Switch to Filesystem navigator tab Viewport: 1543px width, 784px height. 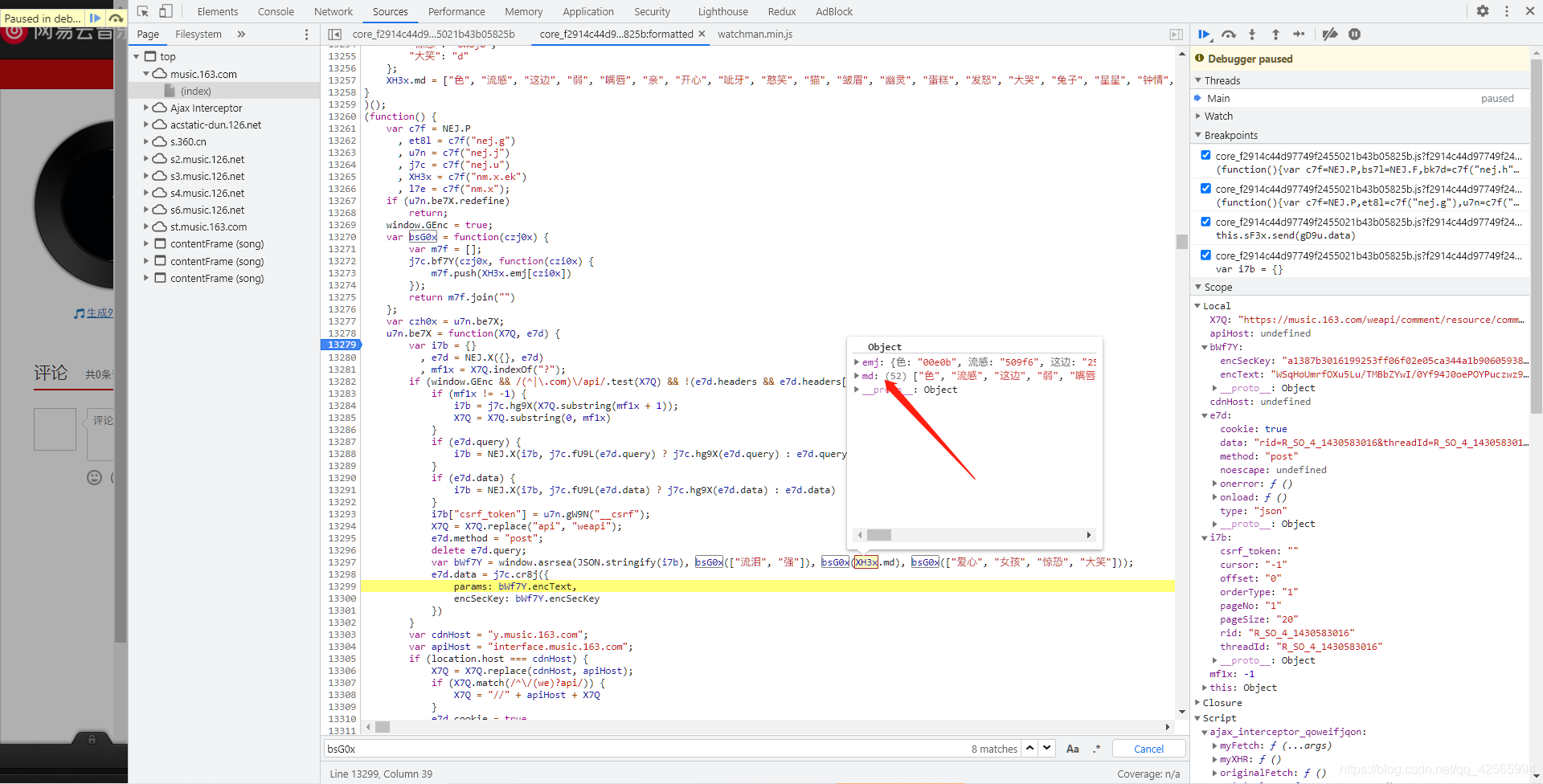199,34
